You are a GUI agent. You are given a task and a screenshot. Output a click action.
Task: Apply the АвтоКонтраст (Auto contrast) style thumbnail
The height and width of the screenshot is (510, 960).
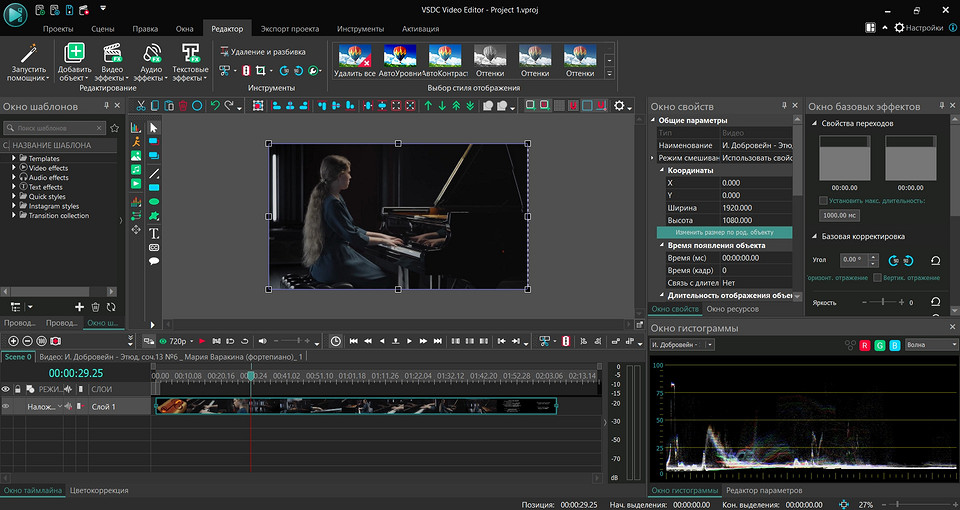click(445, 61)
